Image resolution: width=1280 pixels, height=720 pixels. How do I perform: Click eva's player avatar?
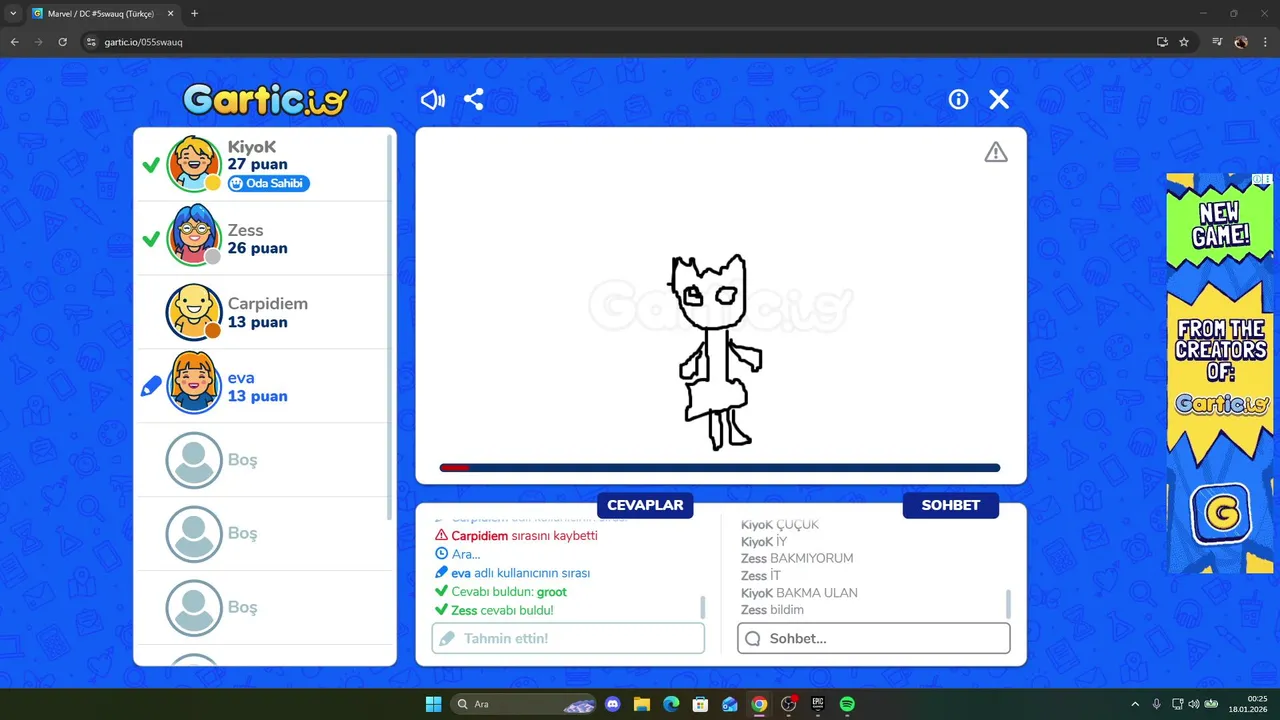click(x=193, y=385)
